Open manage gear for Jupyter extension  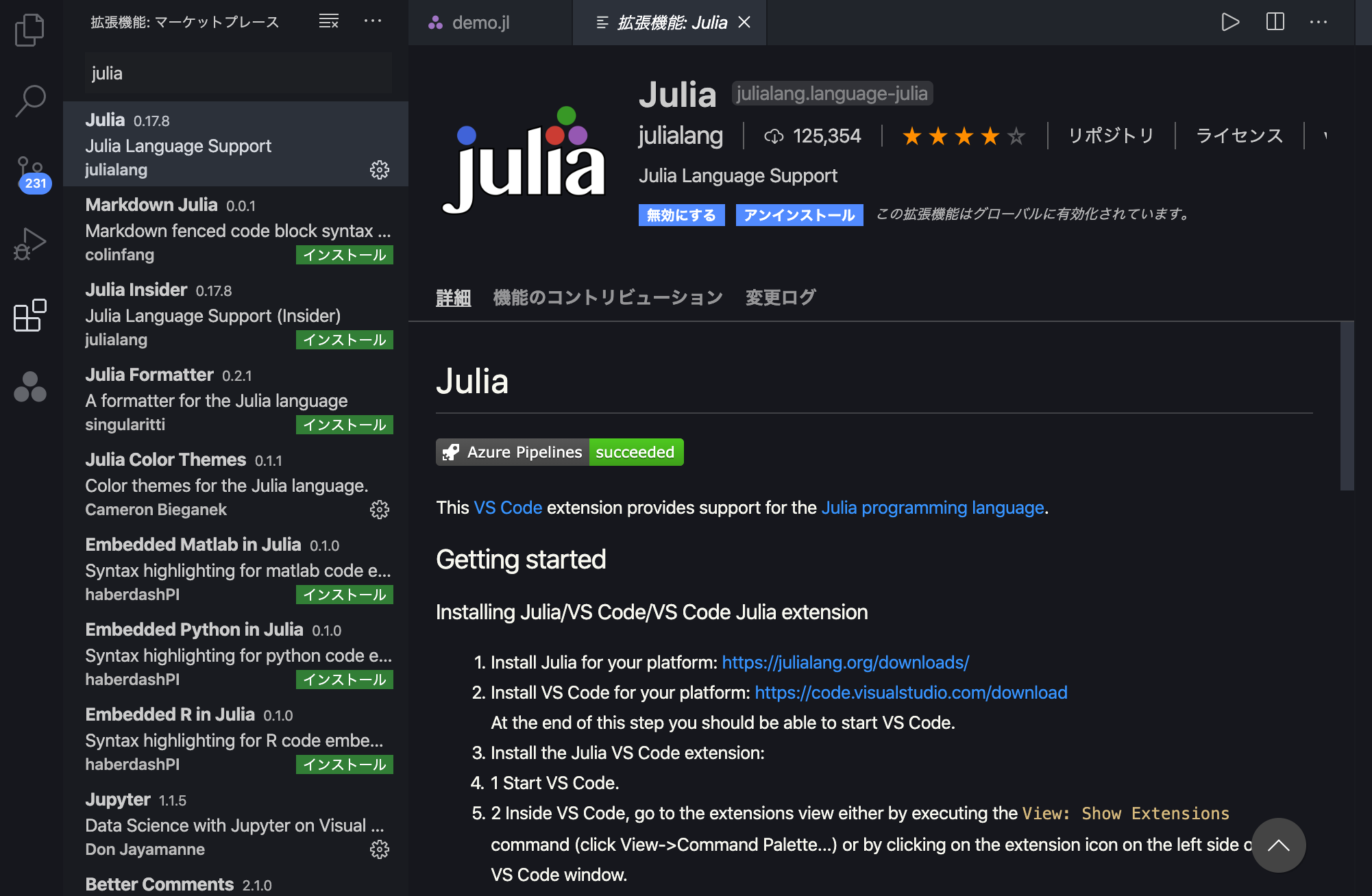pos(380,849)
